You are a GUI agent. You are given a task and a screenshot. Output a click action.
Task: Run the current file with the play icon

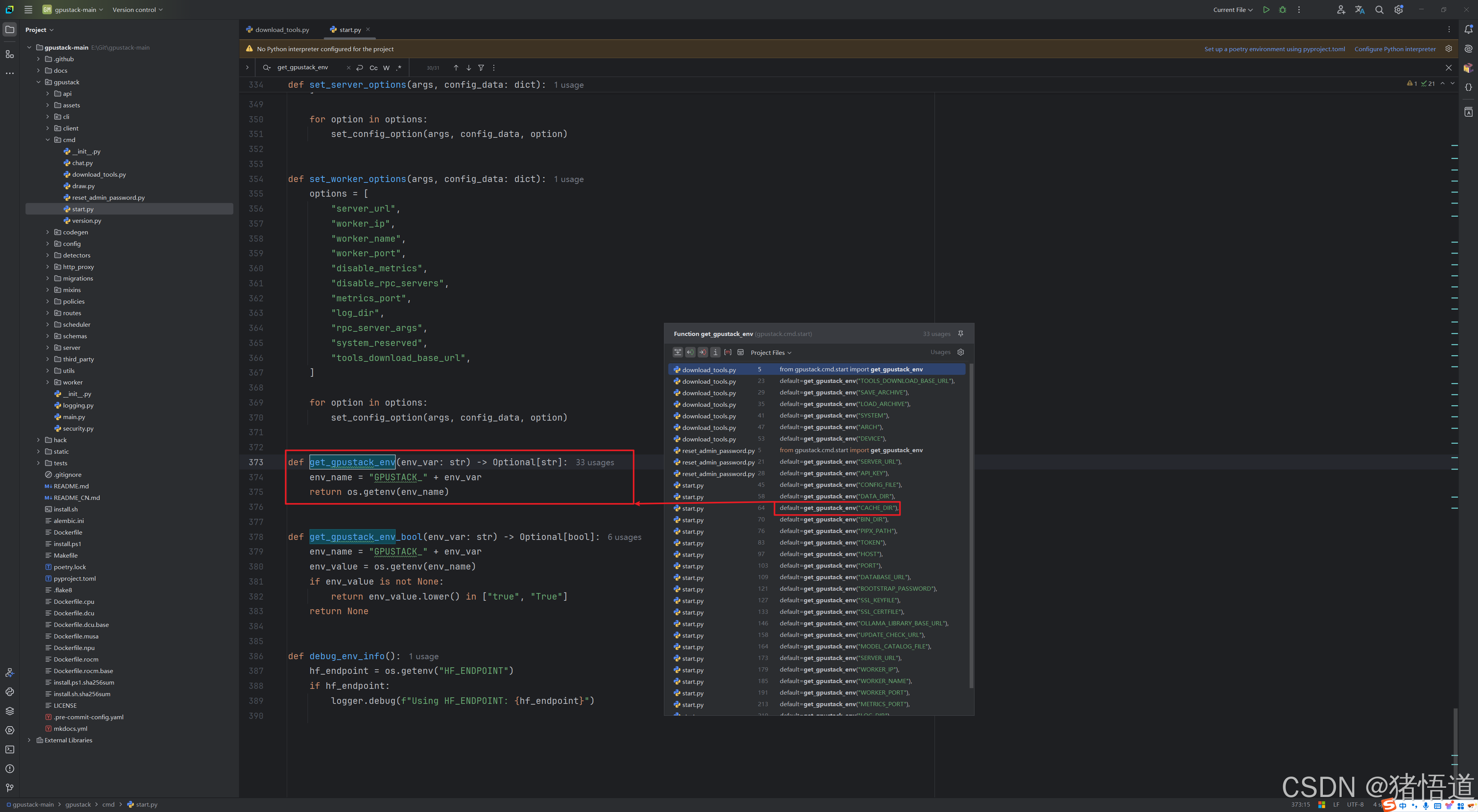(x=1266, y=10)
